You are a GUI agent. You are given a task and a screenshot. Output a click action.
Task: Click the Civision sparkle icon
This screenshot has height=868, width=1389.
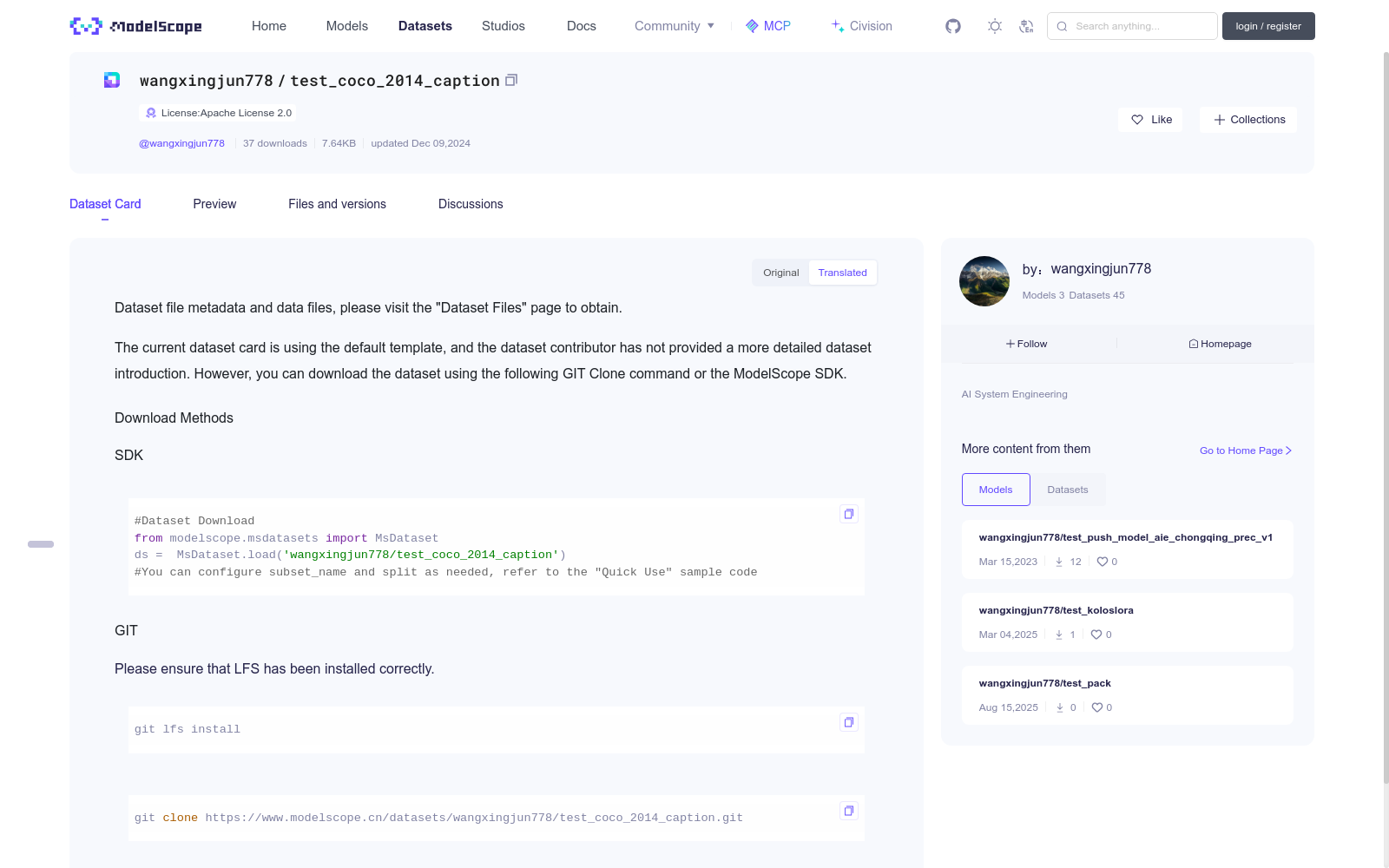[x=838, y=26]
